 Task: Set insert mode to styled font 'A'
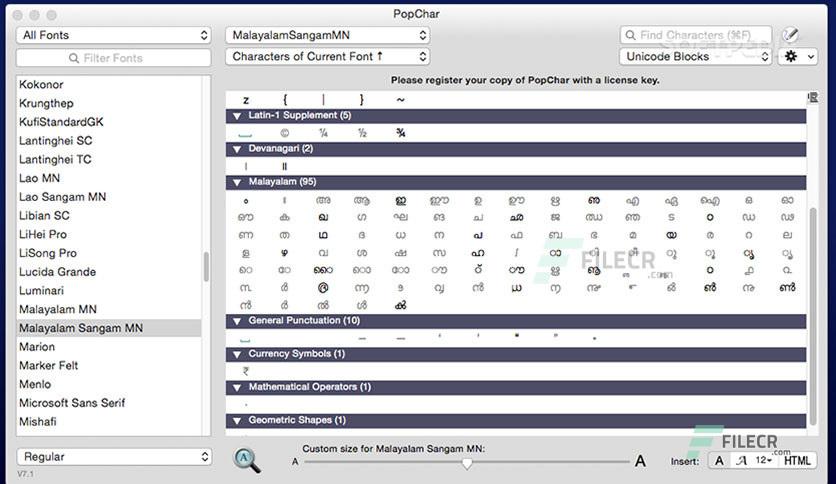[x=741, y=461]
